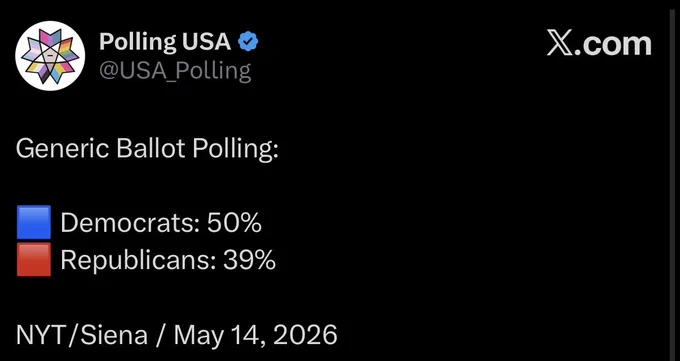Click the vertical scrollbar on right edge
Screen dimensions: 680x361
(x=671, y=180)
